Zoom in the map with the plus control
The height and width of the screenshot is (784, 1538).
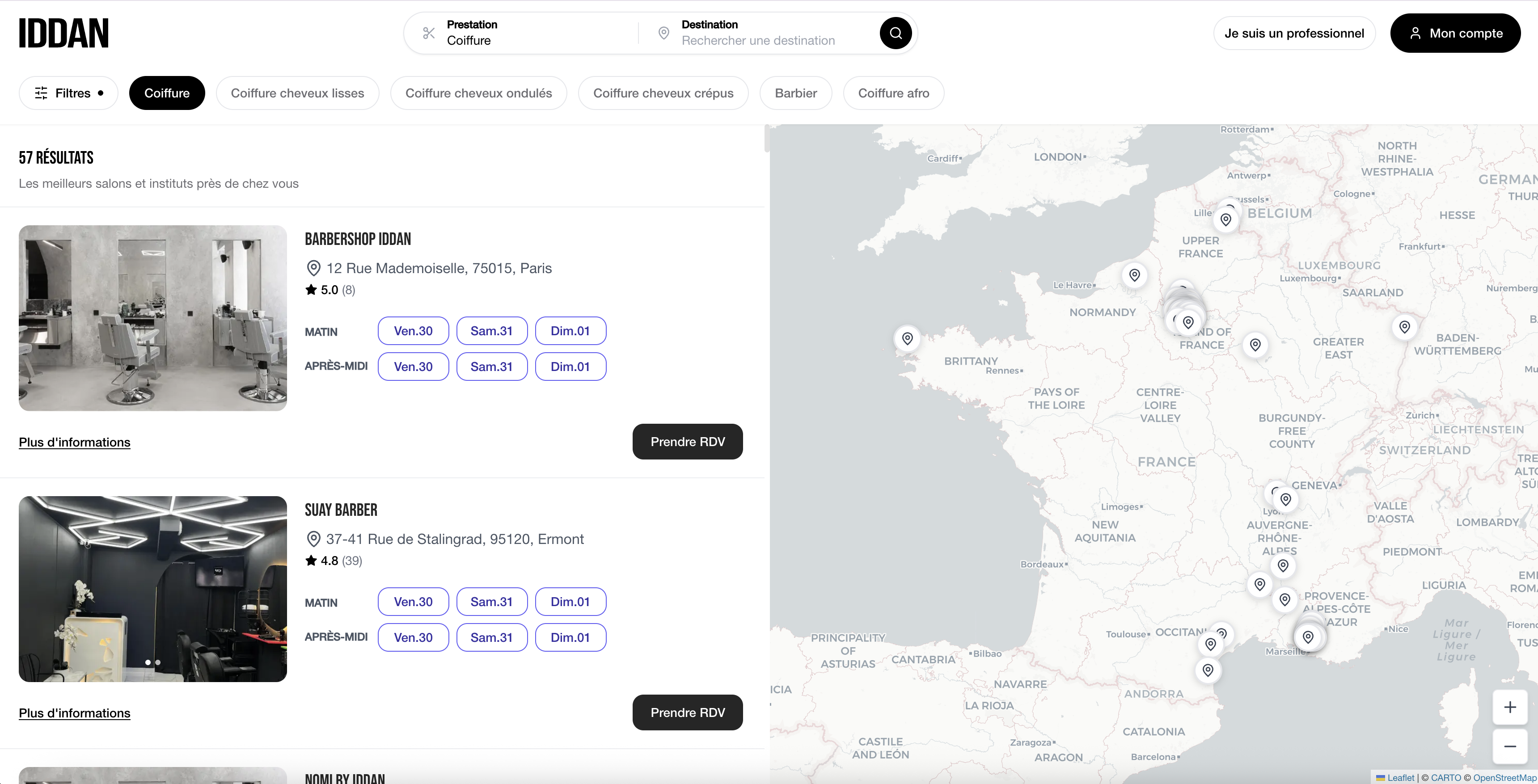pos(1510,707)
